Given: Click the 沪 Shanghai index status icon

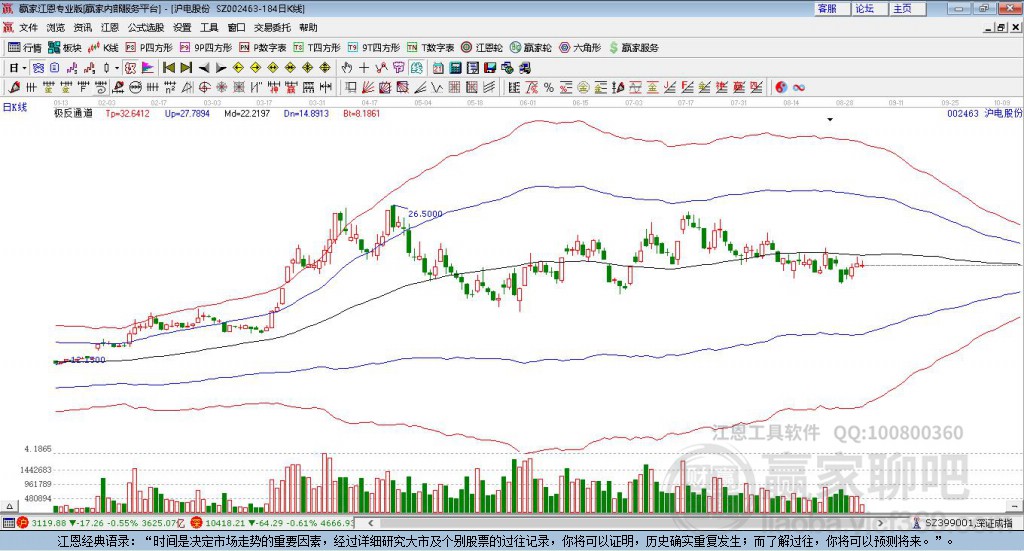Looking at the screenshot, I should (x=24, y=523).
